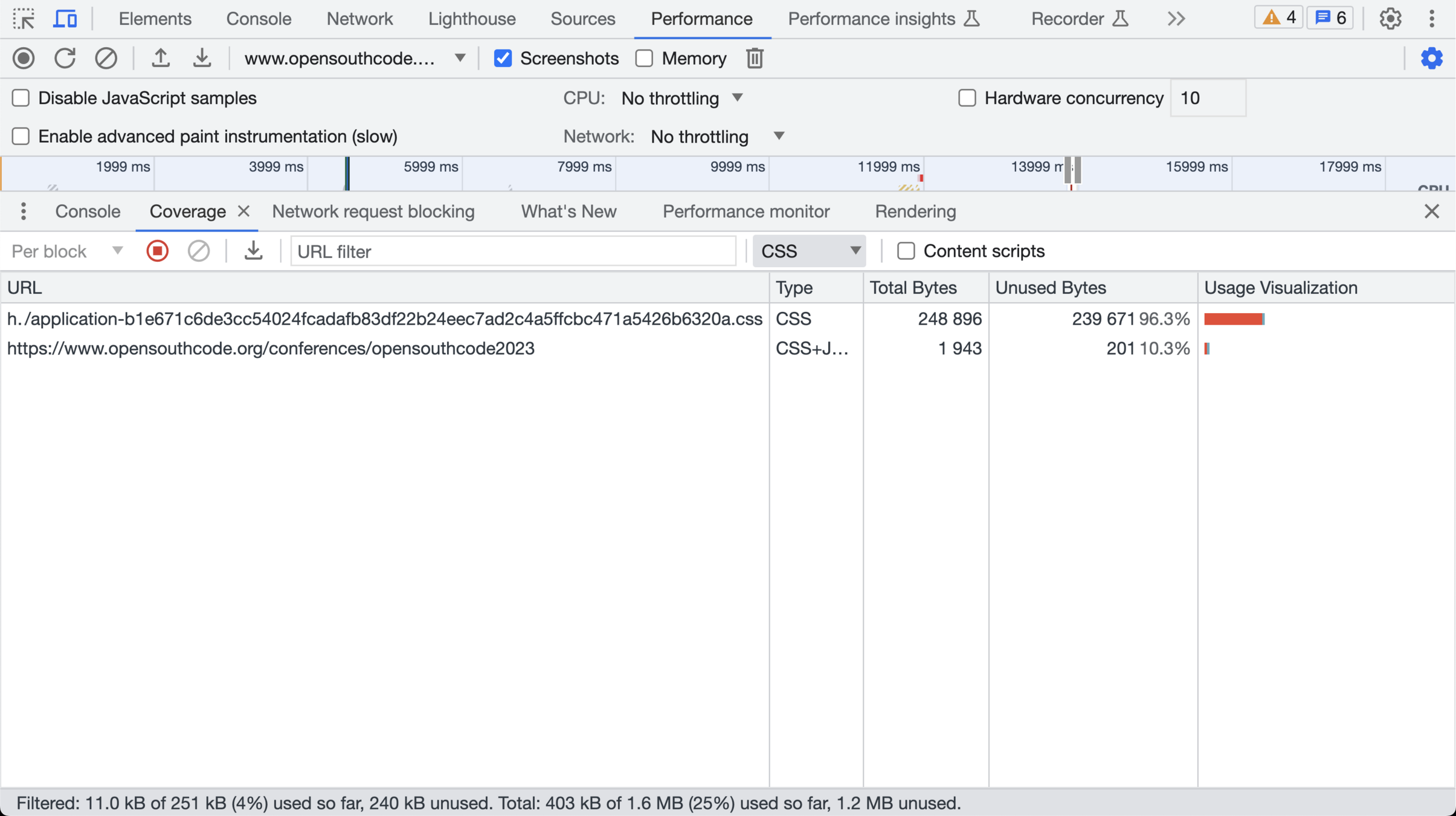Image resolution: width=1456 pixels, height=816 pixels.
Task: Stop coverage recording with red button
Action: (157, 251)
